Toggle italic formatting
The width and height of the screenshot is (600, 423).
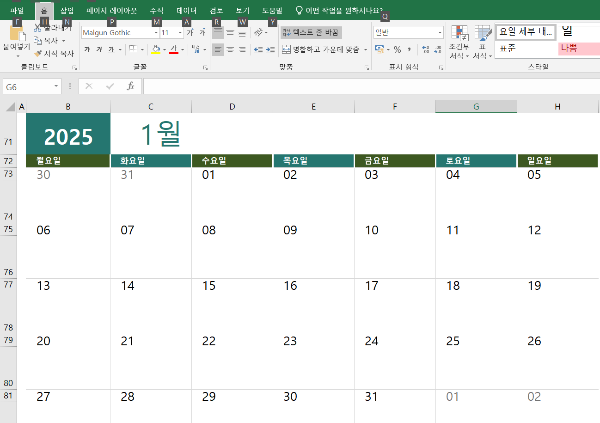coord(99,49)
